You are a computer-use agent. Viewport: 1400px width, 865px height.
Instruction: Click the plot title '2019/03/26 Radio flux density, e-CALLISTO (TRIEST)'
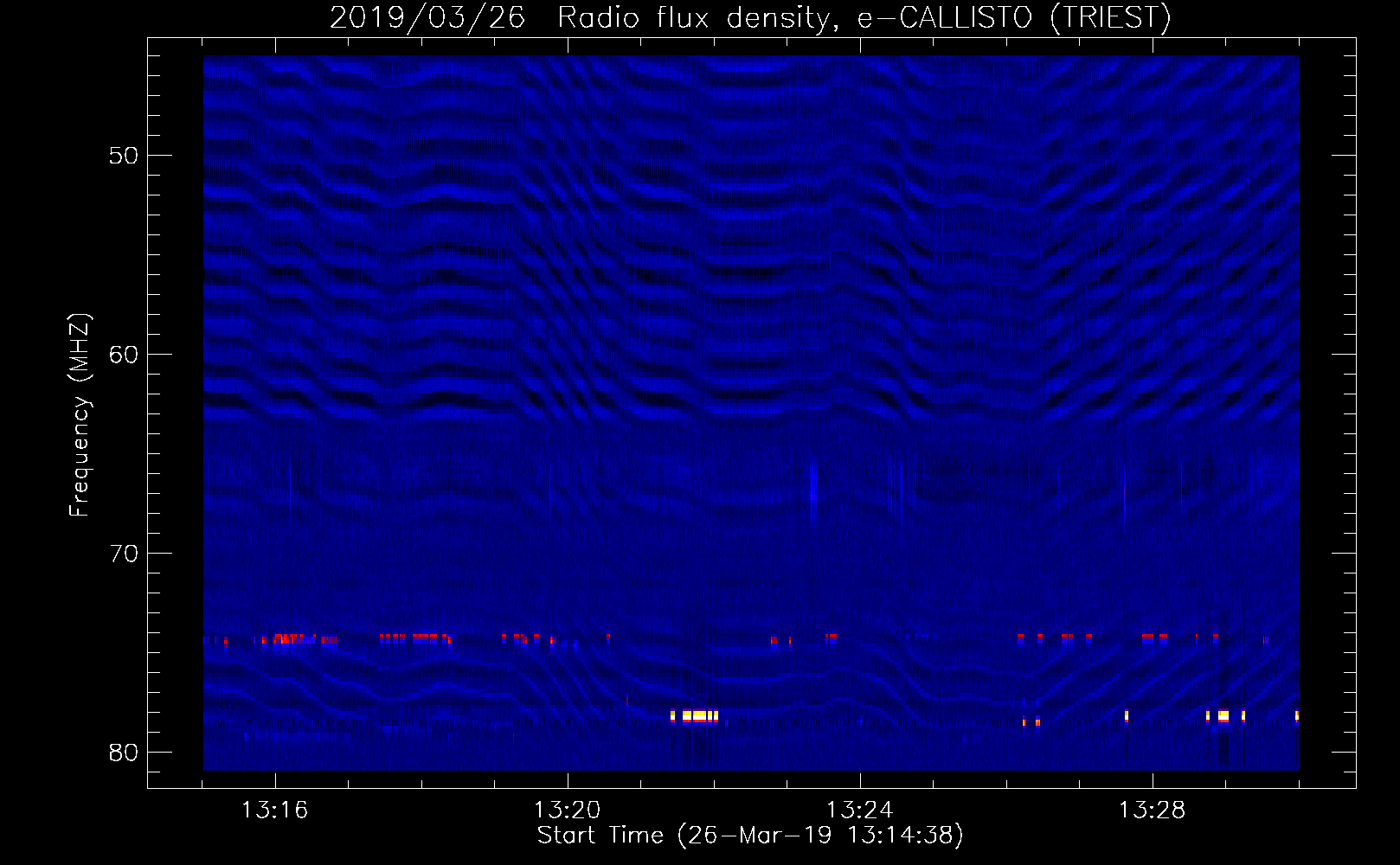[750, 17]
